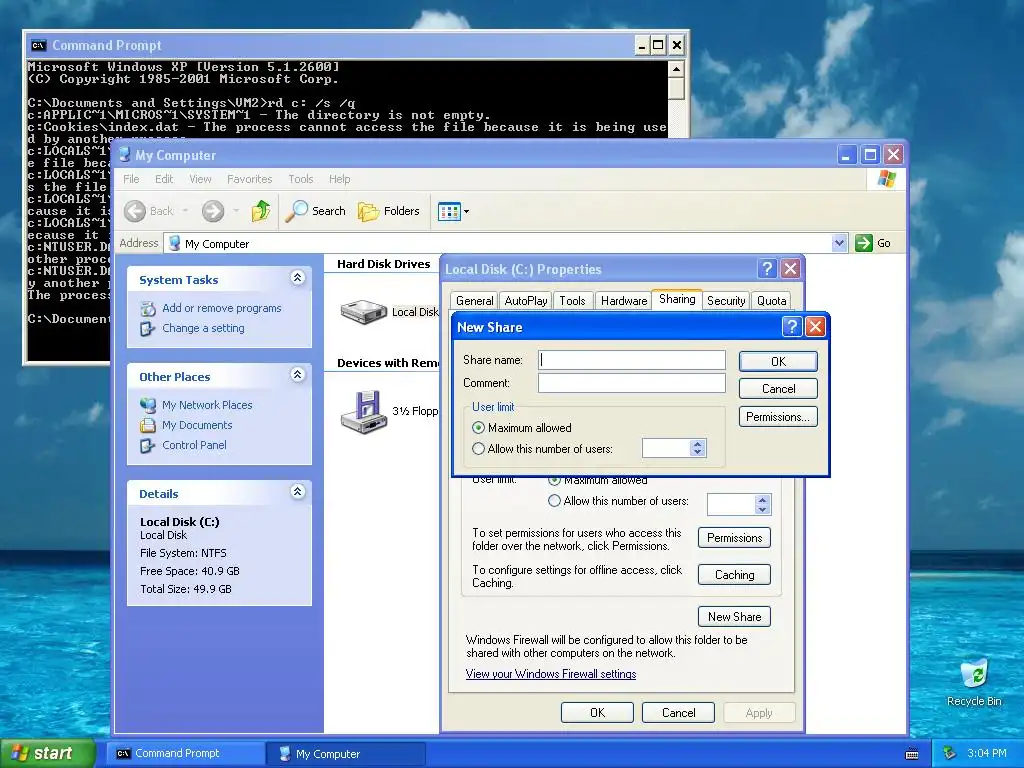Open the Tools menu in My Computer

[301, 179]
